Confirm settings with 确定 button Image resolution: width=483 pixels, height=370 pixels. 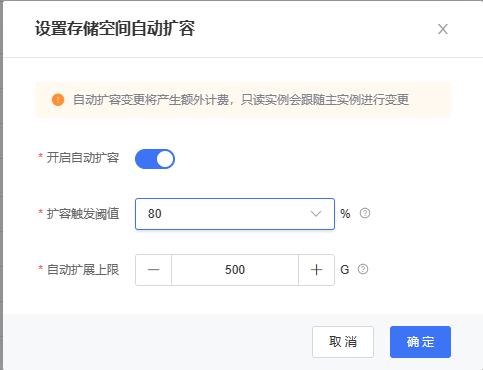(x=420, y=342)
